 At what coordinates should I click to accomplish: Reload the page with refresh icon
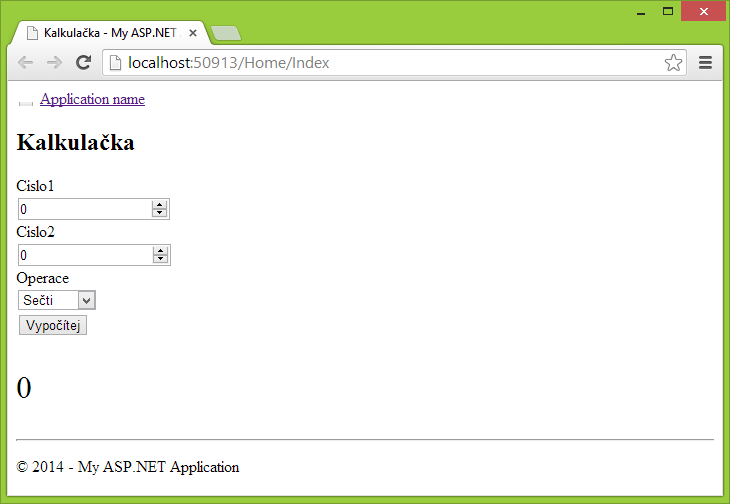tap(83, 62)
